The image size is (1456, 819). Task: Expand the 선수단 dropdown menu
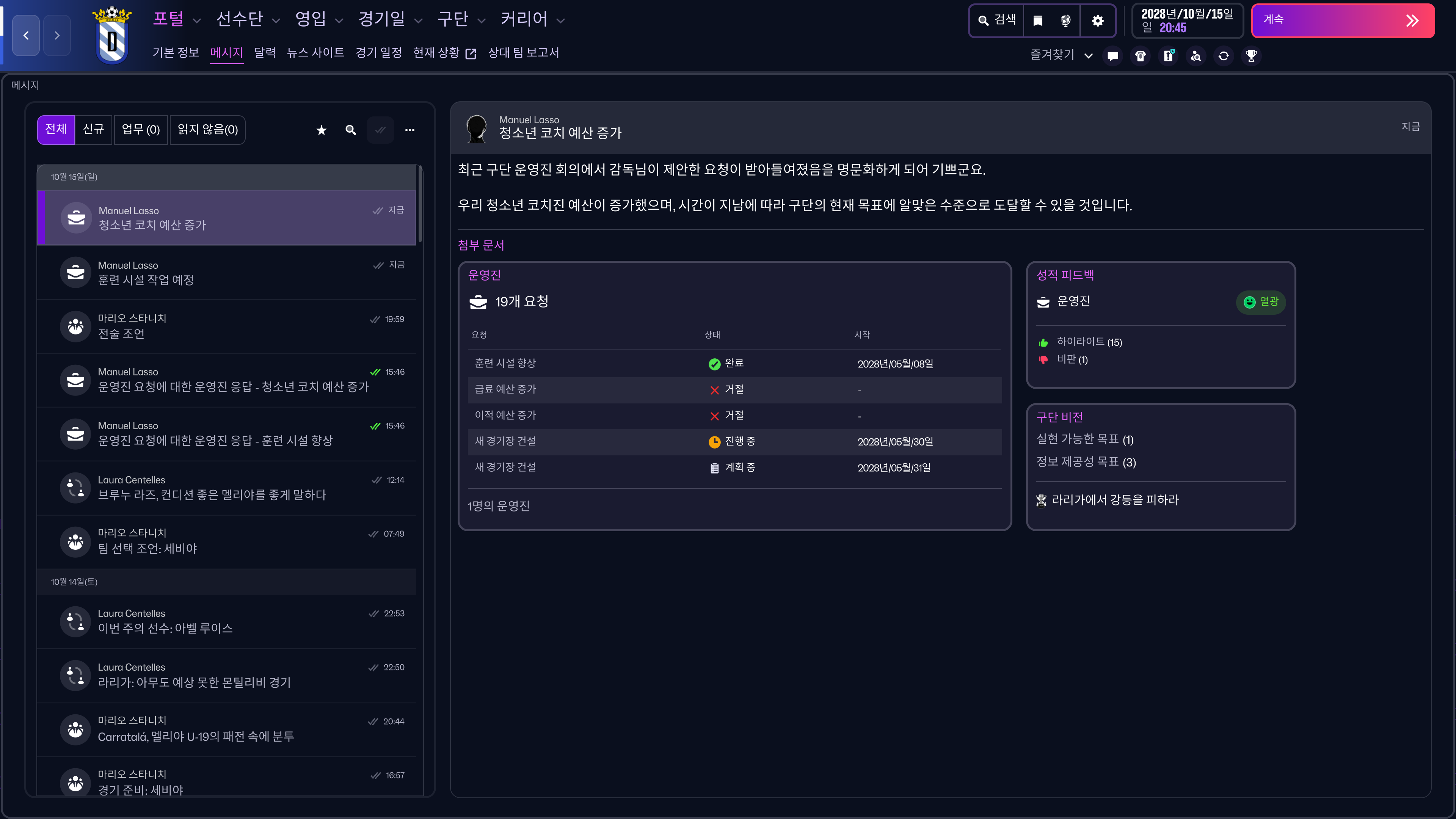point(248,20)
